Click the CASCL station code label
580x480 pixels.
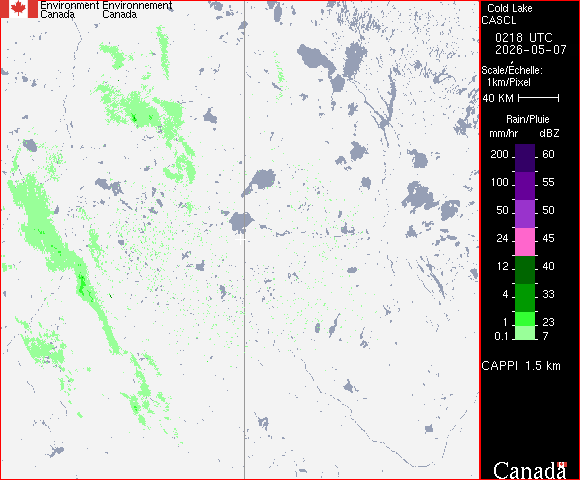499,20
